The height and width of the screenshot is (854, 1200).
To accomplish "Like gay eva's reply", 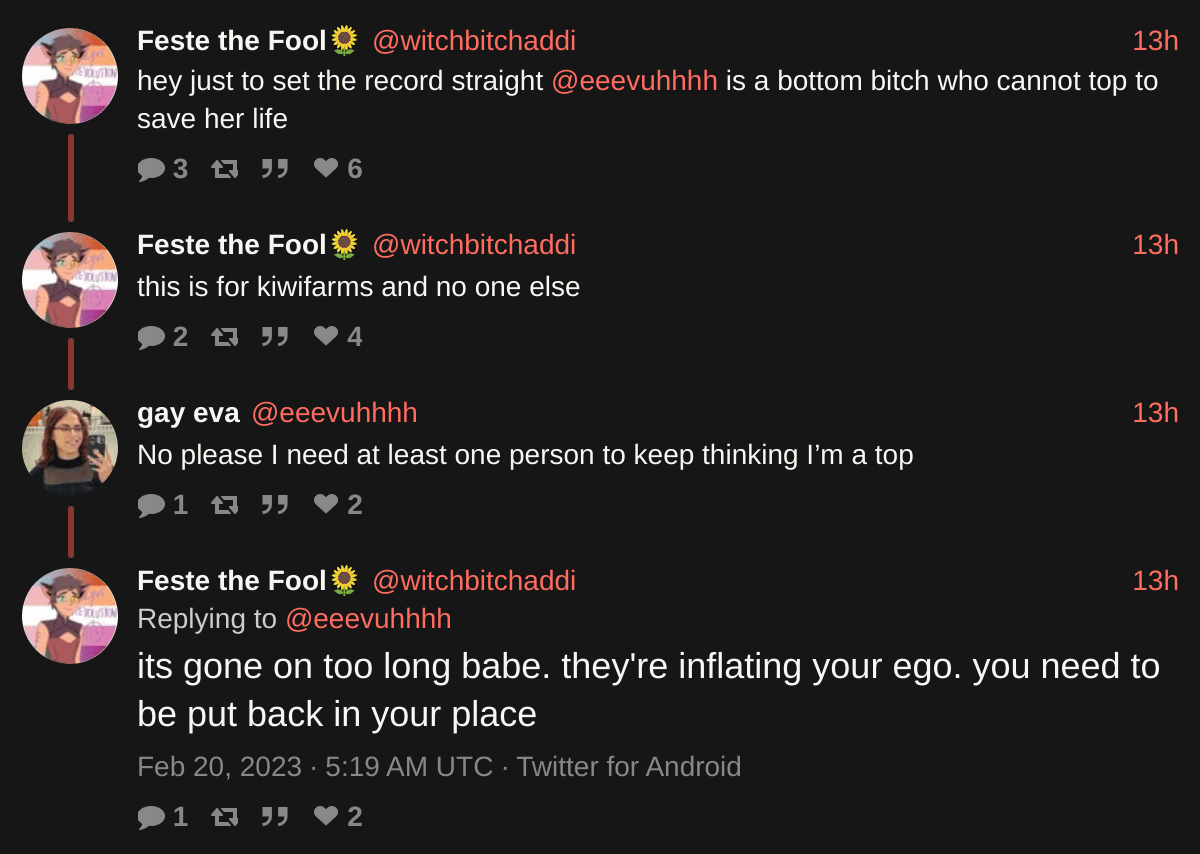I will [326, 504].
